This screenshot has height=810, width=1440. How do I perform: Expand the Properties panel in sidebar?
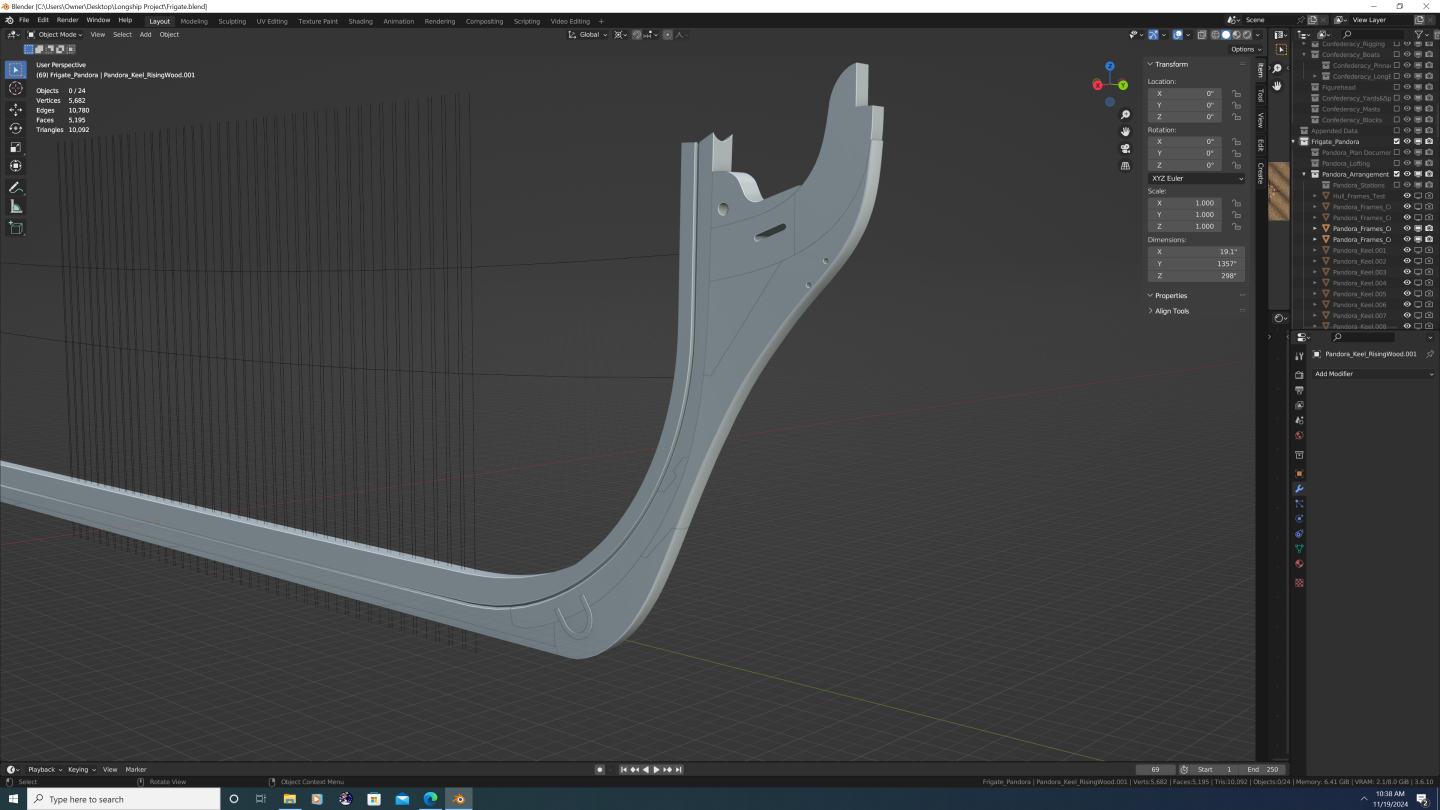(1170, 296)
